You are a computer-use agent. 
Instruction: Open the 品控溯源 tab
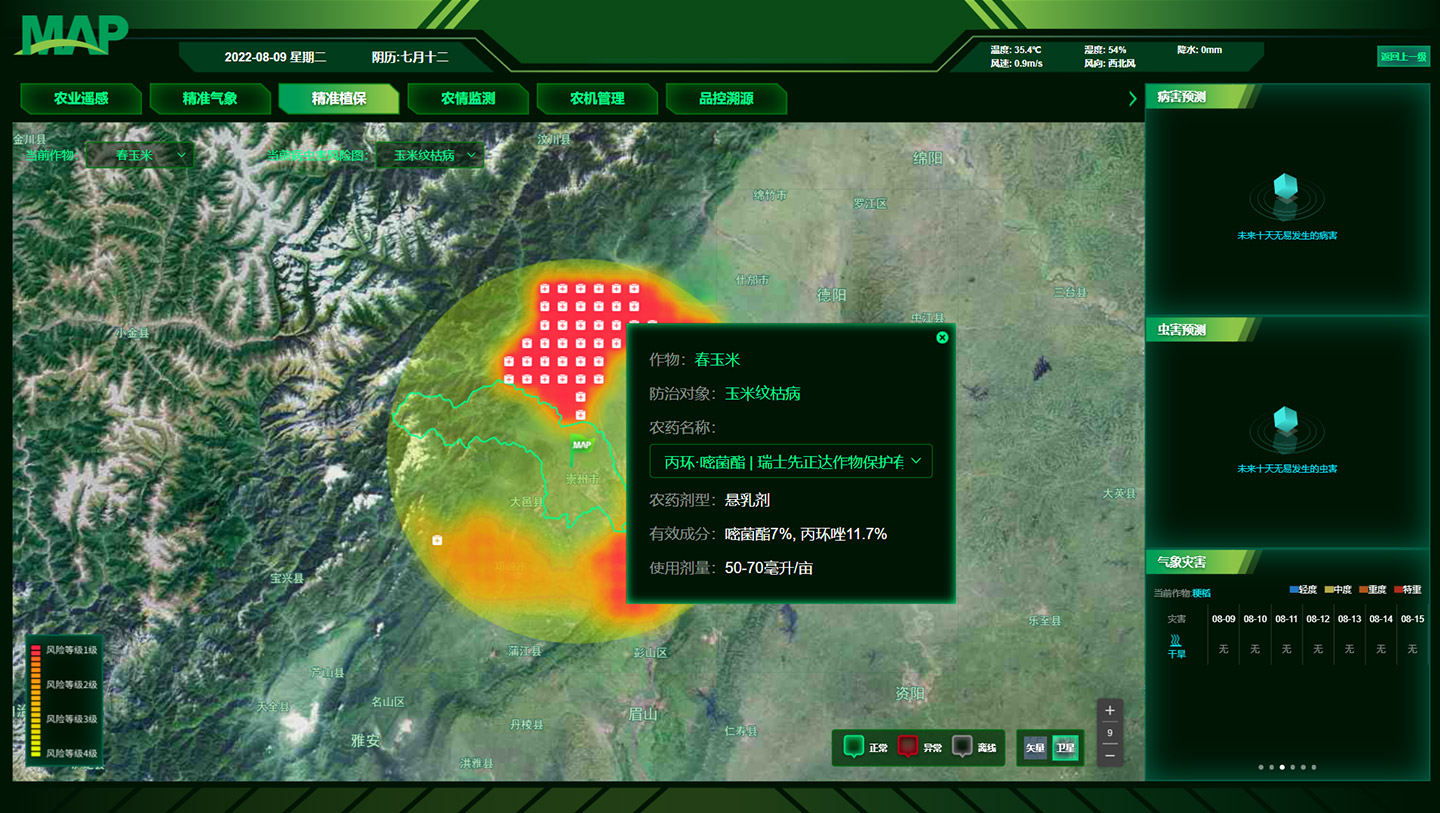[726, 98]
